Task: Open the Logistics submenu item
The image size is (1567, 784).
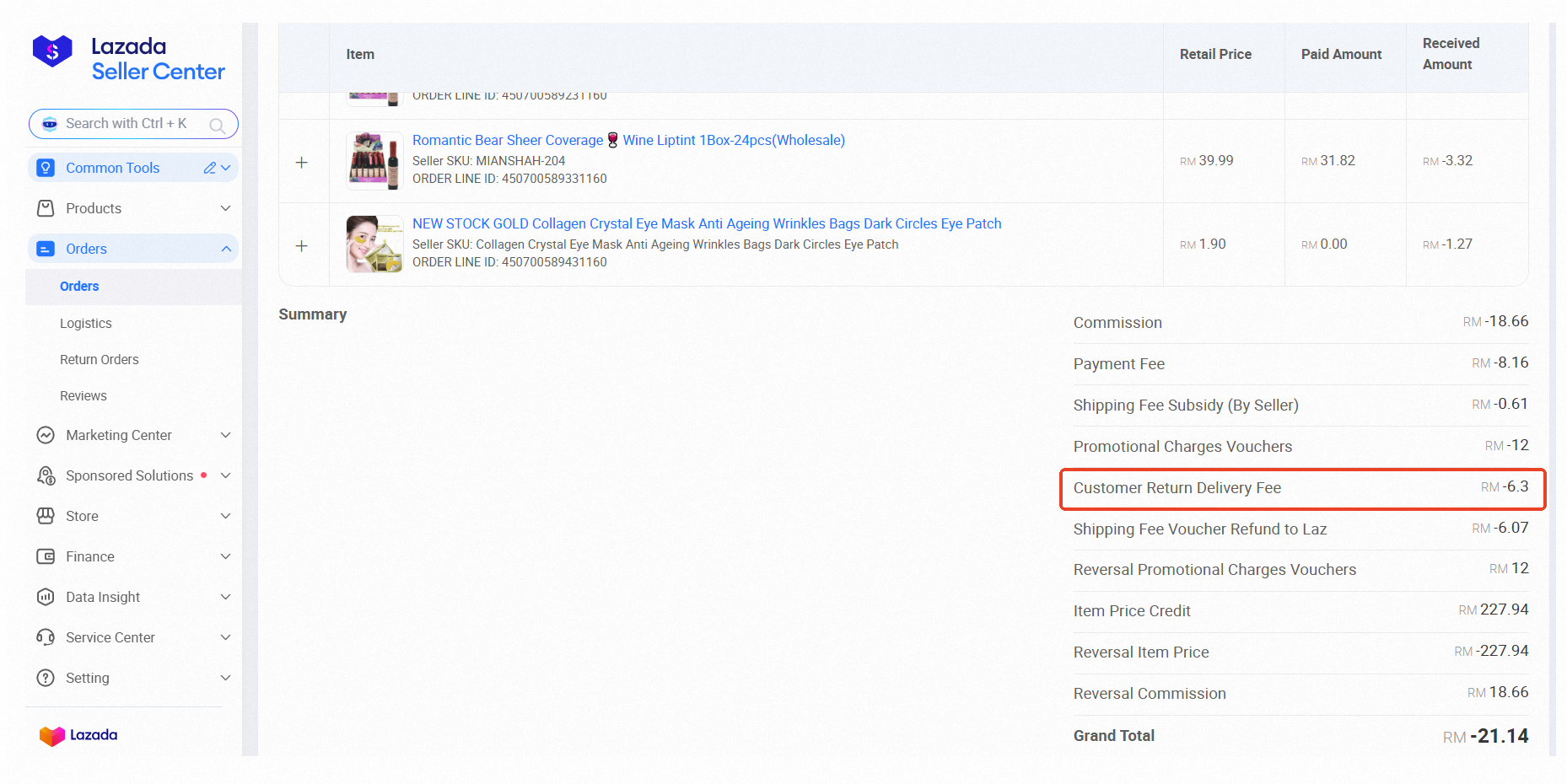Action: tap(86, 323)
